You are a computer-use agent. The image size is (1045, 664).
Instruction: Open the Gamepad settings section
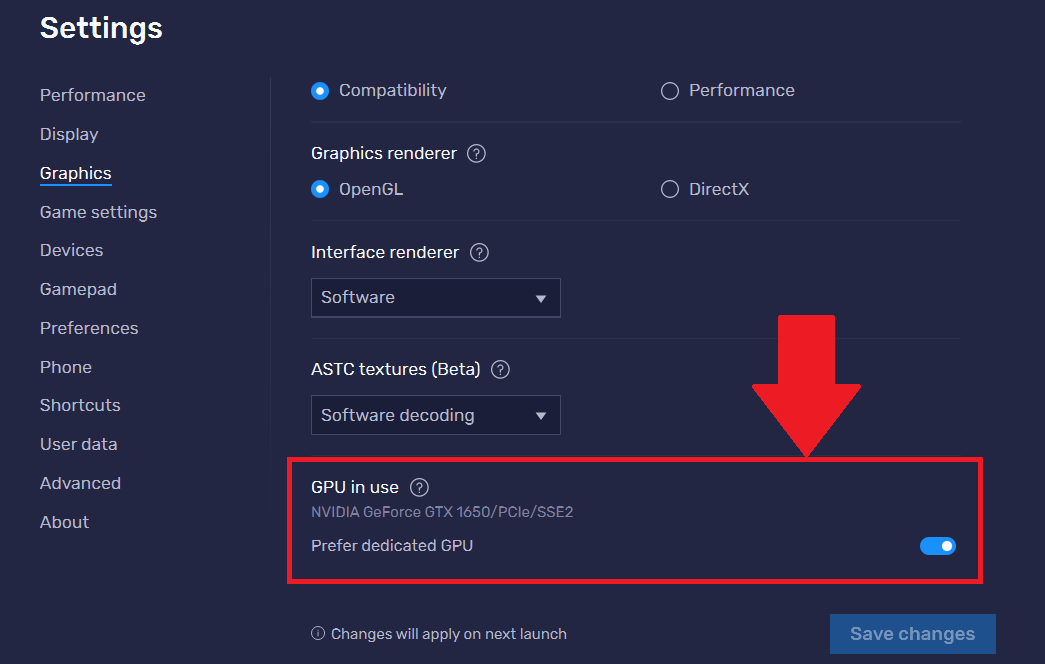tap(78, 289)
